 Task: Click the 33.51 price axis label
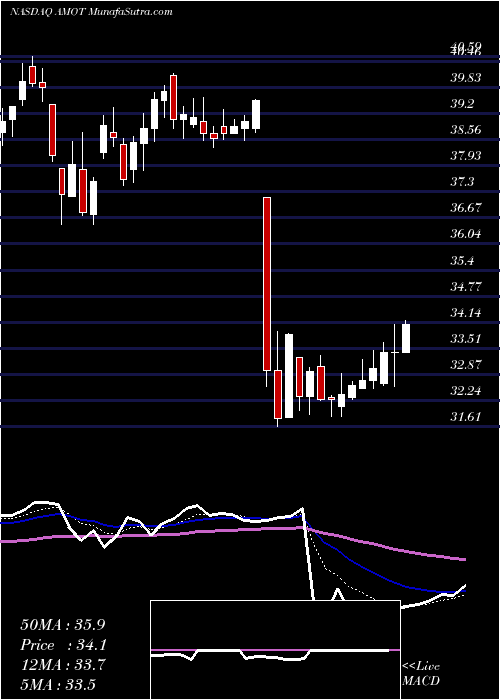[x=466, y=338]
